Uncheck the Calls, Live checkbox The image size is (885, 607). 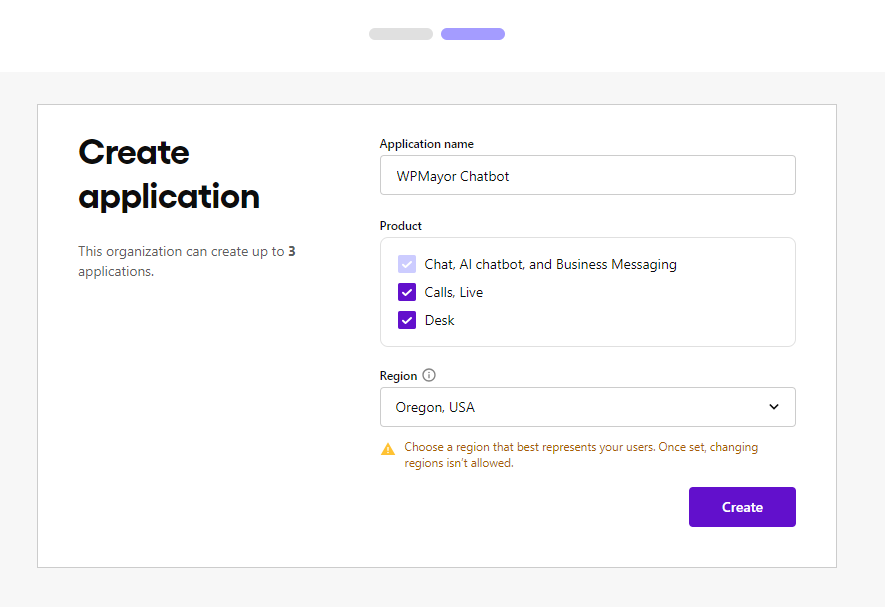(407, 293)
